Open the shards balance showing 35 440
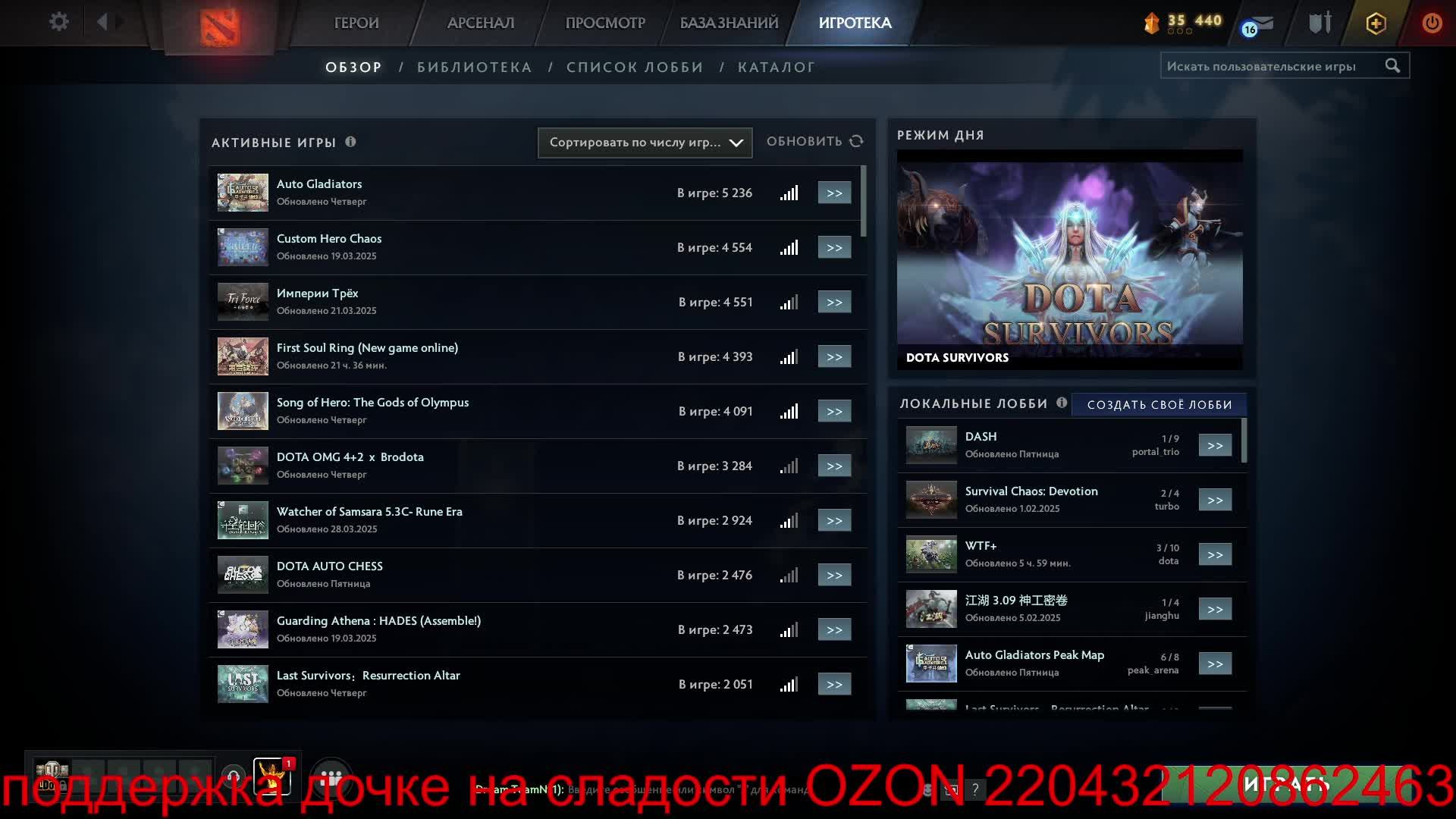 [x=1183, y=22]
